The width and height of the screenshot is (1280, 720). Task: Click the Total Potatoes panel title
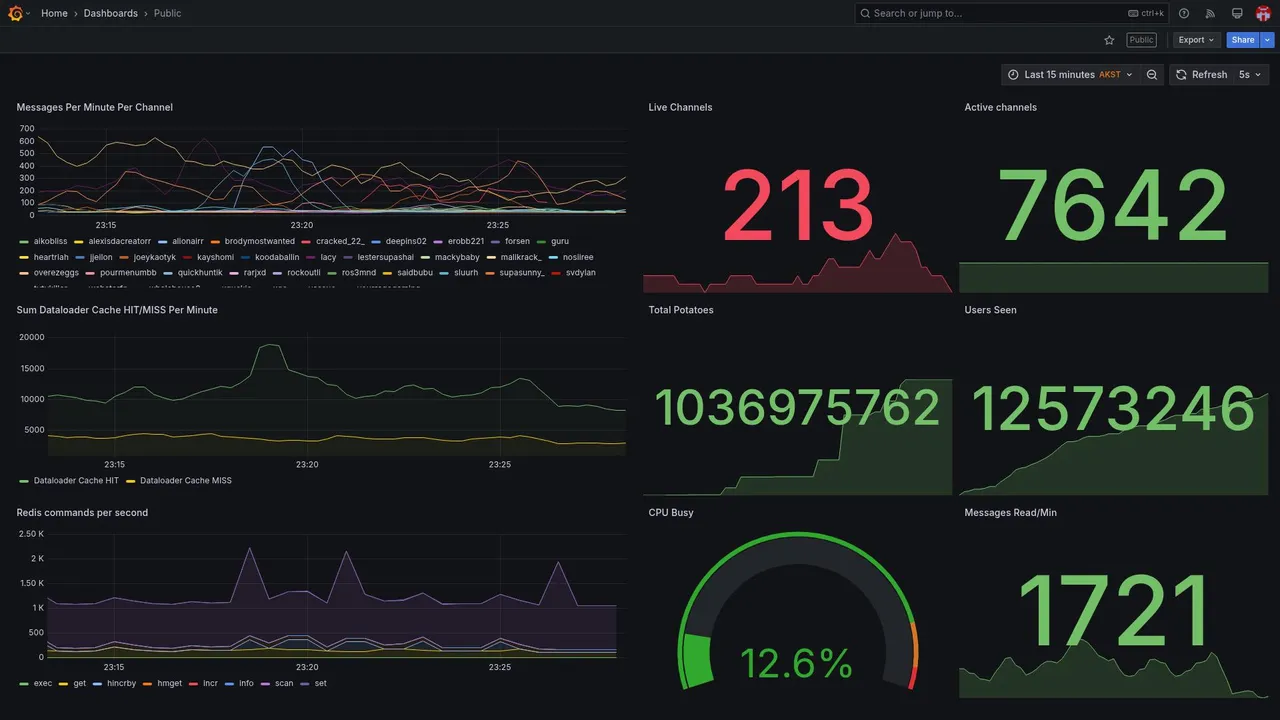click(681, 310)
